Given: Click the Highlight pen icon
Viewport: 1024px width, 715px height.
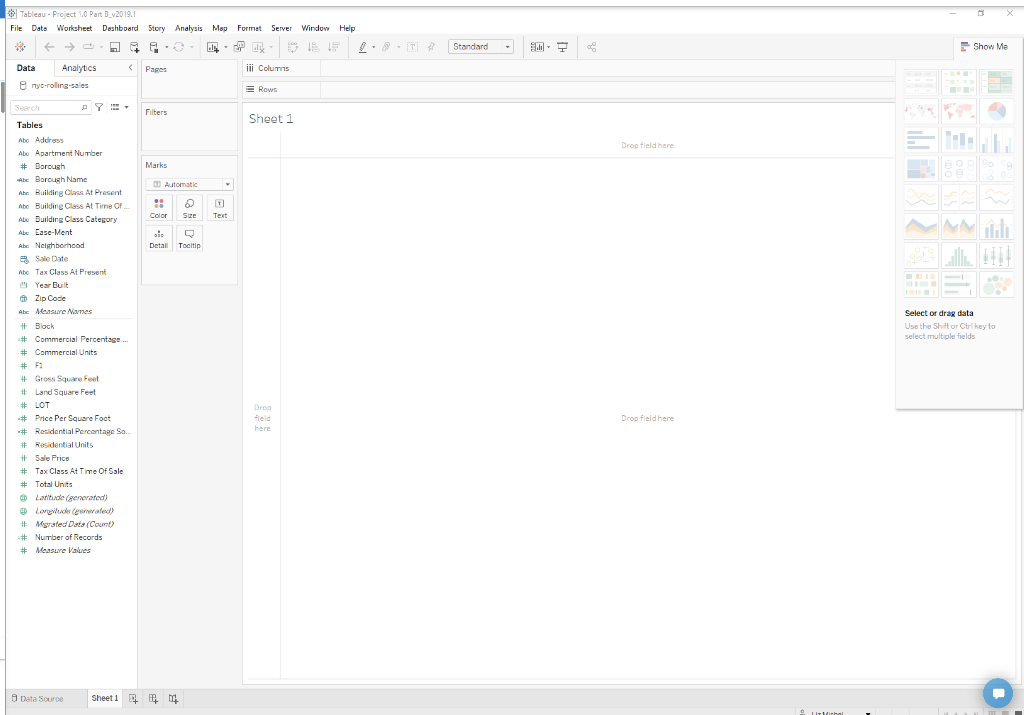Looking at the screenshot, I should pyautogui.click(x=362, y=47).
